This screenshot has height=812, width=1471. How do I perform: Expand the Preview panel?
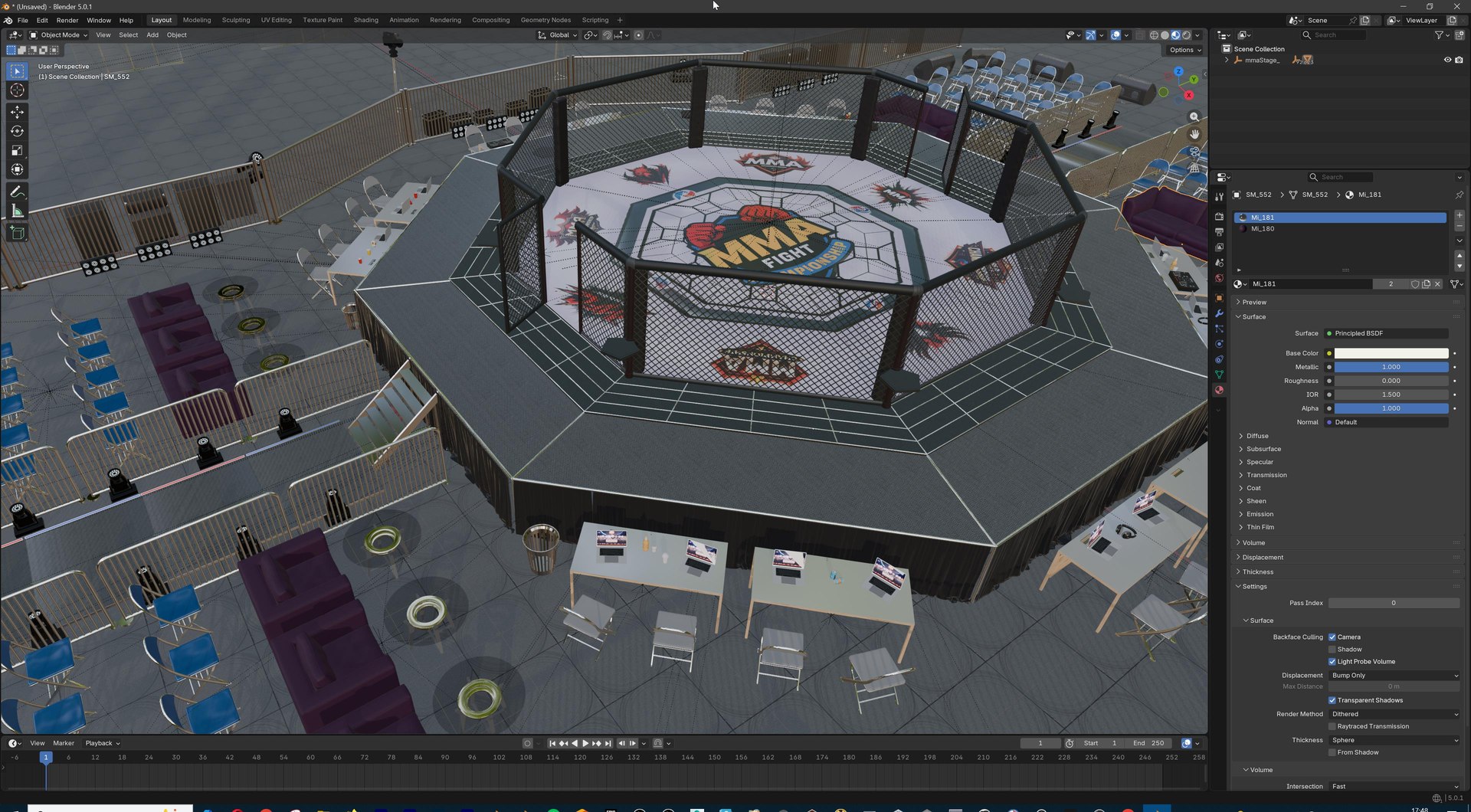[x=1254, y=303]
